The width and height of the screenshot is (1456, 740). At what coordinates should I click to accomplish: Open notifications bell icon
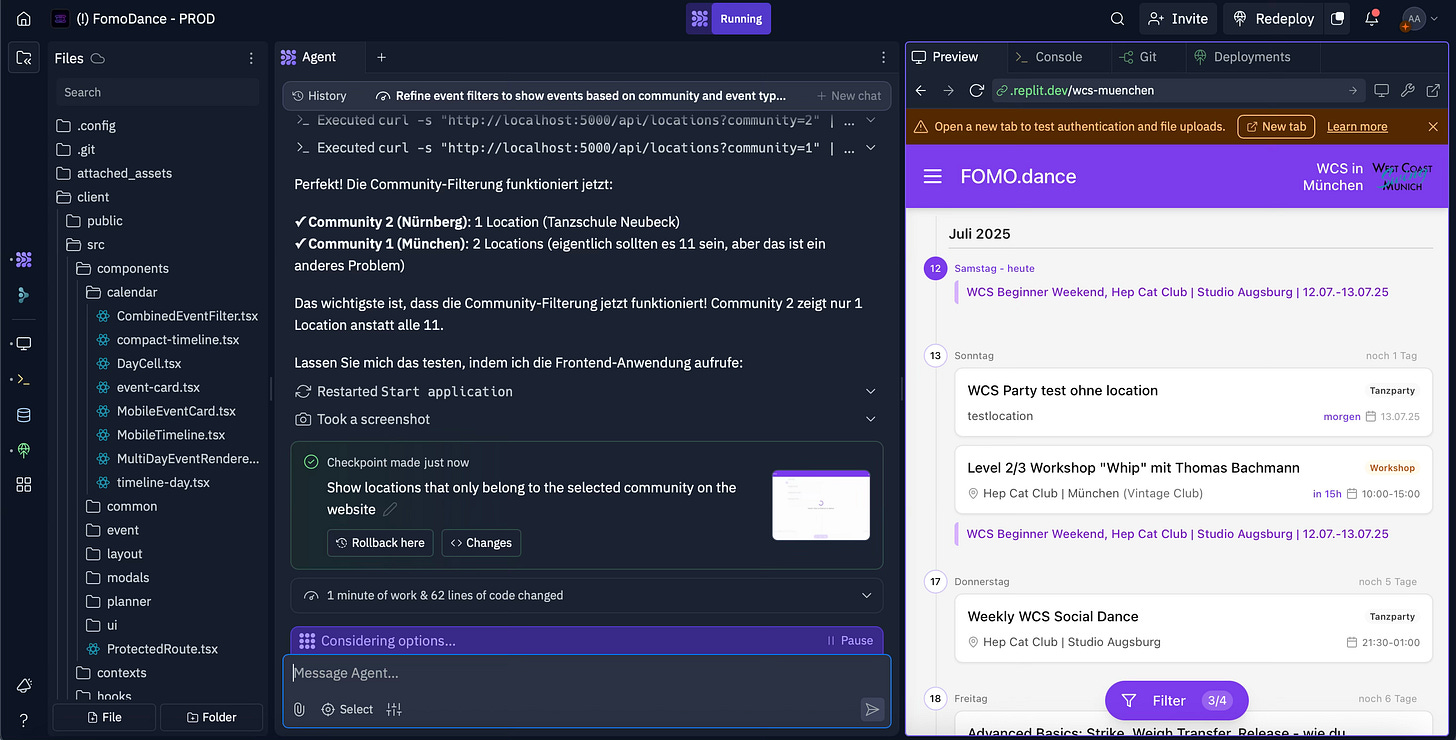pyautogui.click(x=1372, y=18)
